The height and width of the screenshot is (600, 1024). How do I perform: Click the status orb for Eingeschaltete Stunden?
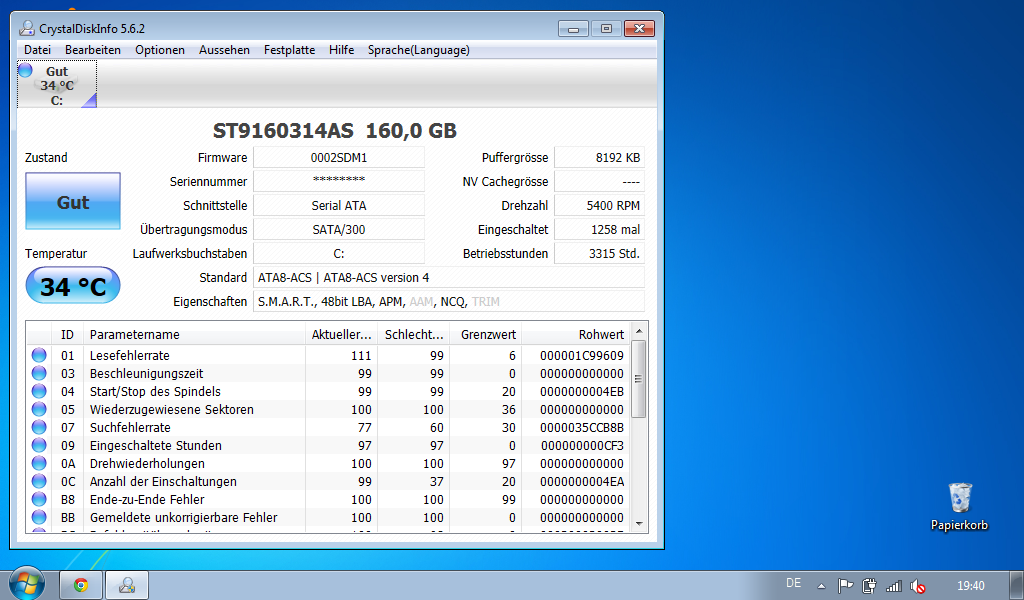39,445
